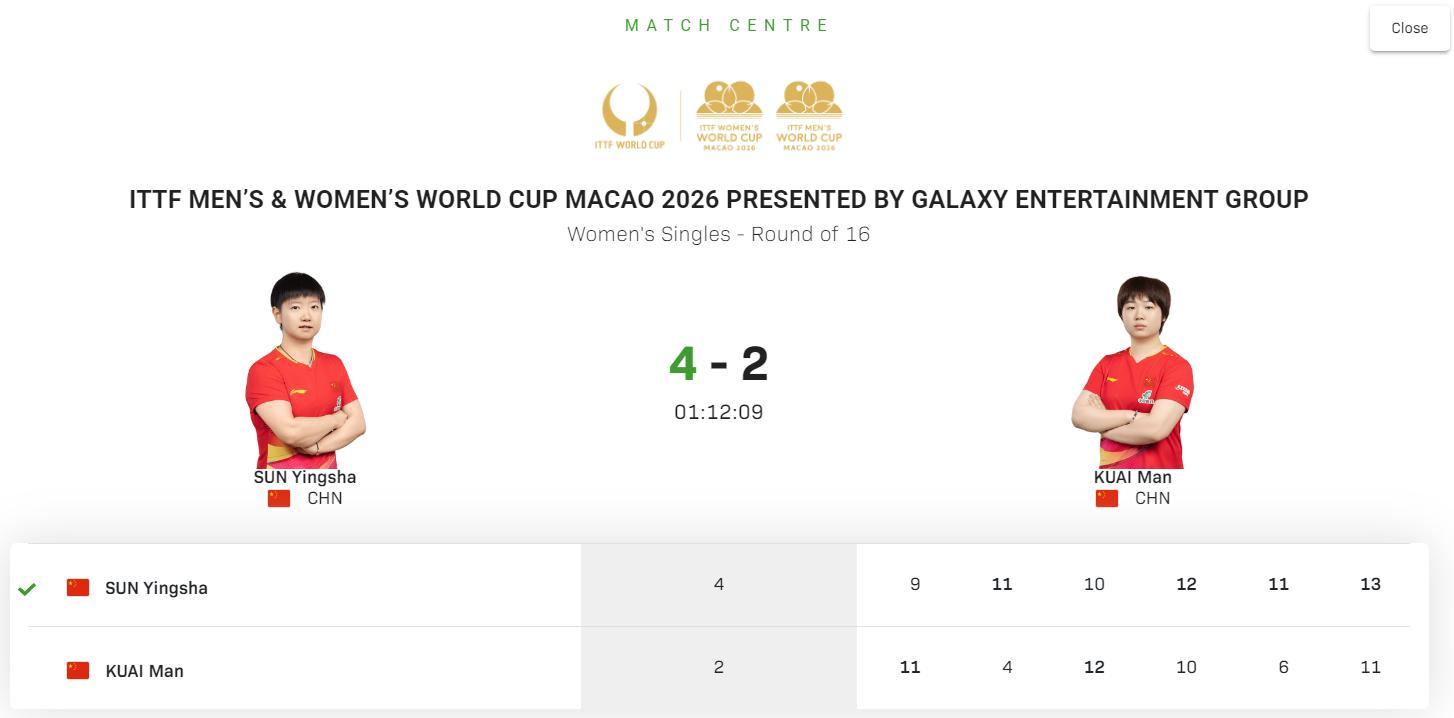Click SUN Yingsha's player photo
1454x718 pixels.
click(304, 370)
